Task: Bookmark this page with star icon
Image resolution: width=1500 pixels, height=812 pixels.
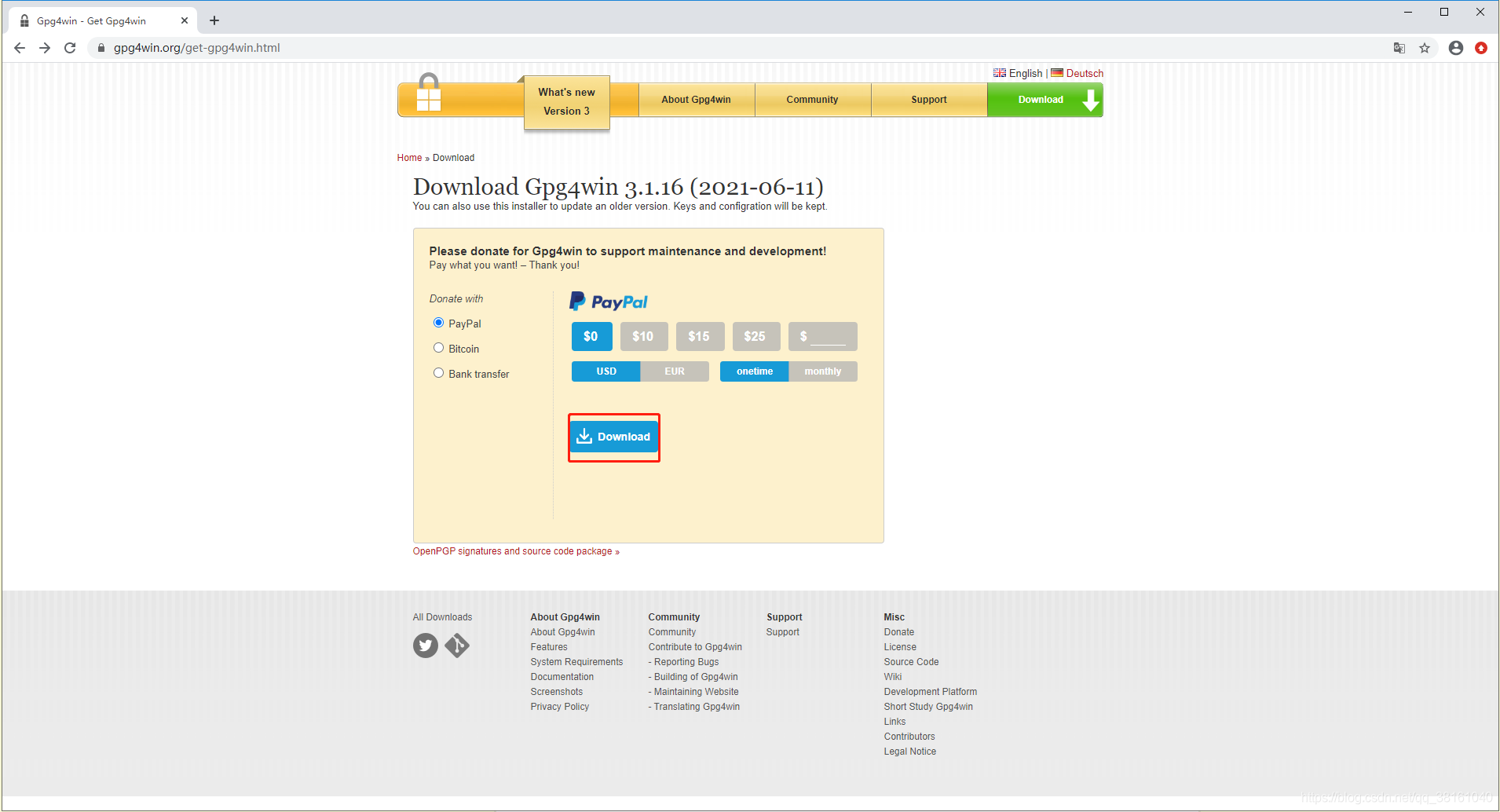Action: coord(1425,48)
